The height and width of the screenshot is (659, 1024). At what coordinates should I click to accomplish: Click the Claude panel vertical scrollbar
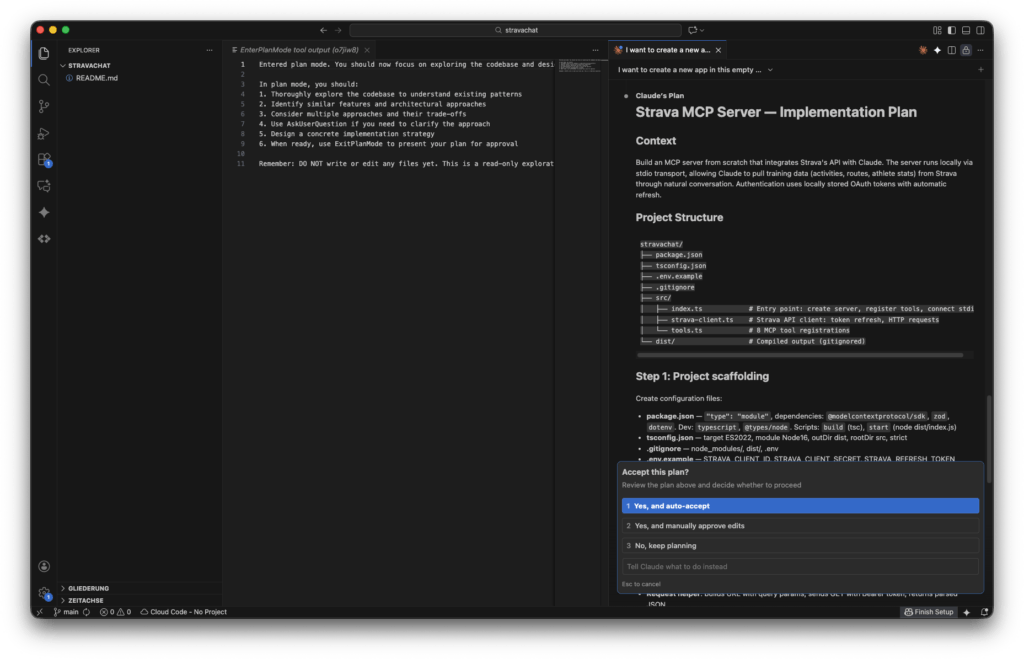tap(989, 438)
